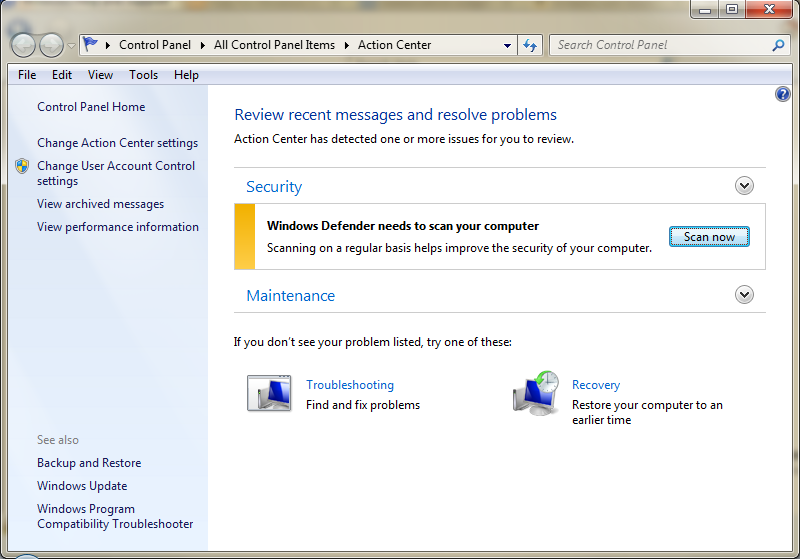Click the Action Center flag icon in address bar
The height and width of the screenshot is (560, 800).
(90, 44)
